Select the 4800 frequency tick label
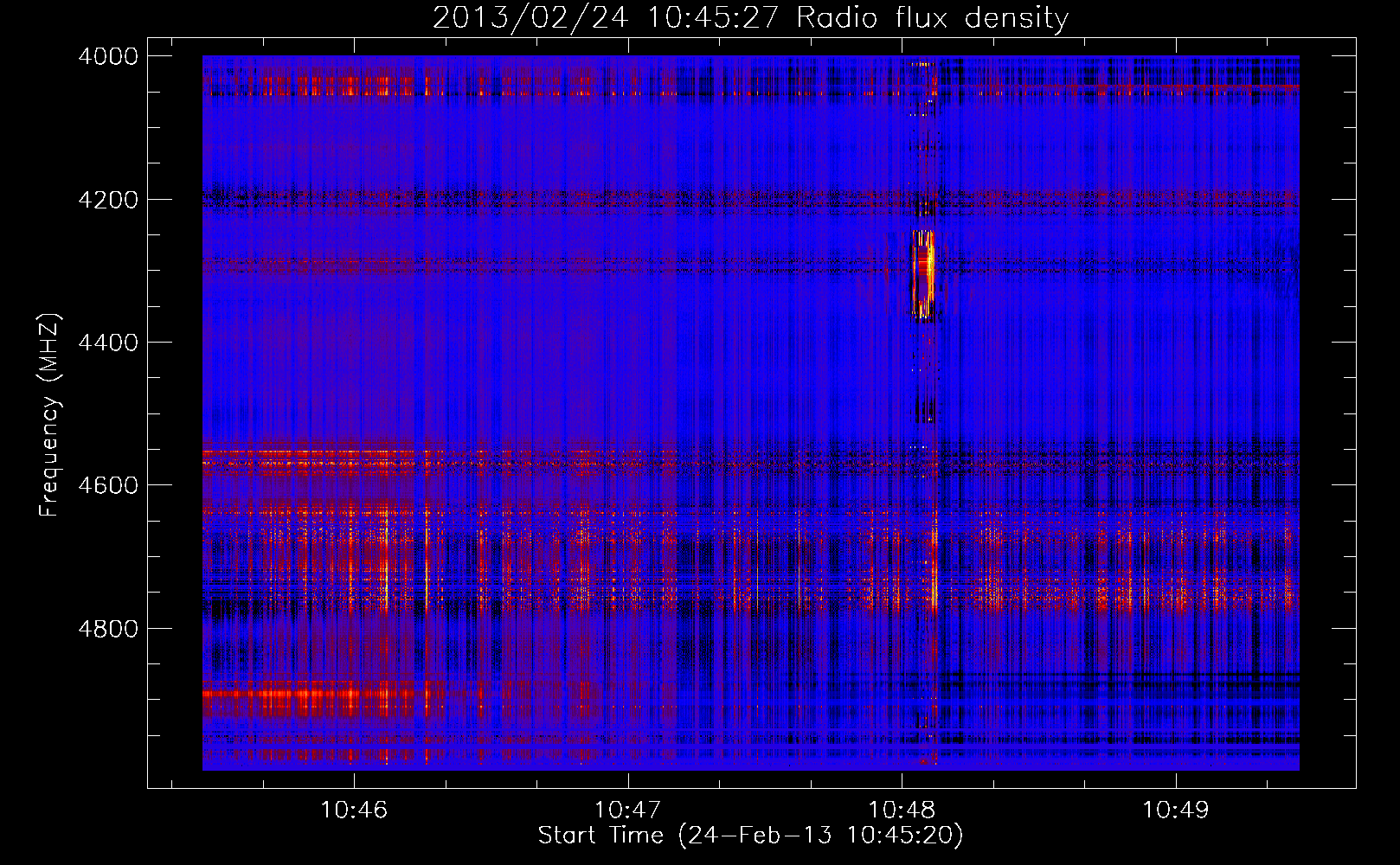The image size is (1400, 865). click(108, 628)
